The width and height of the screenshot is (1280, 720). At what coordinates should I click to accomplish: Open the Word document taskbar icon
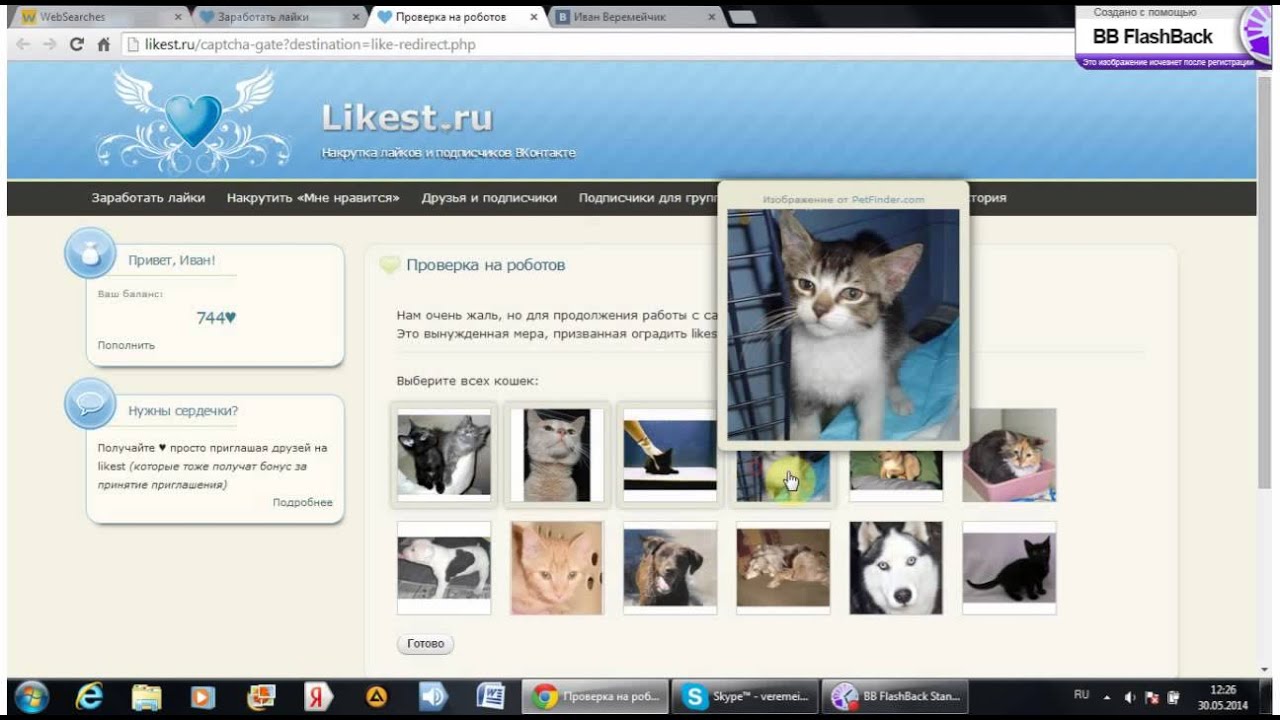pos(490,696)
